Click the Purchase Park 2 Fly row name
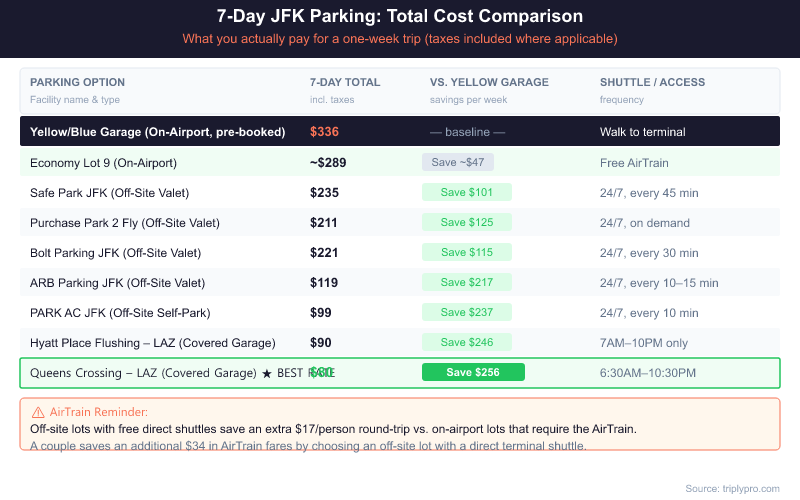The width and height of the screenshot is (800, 500). pos(124,222)
